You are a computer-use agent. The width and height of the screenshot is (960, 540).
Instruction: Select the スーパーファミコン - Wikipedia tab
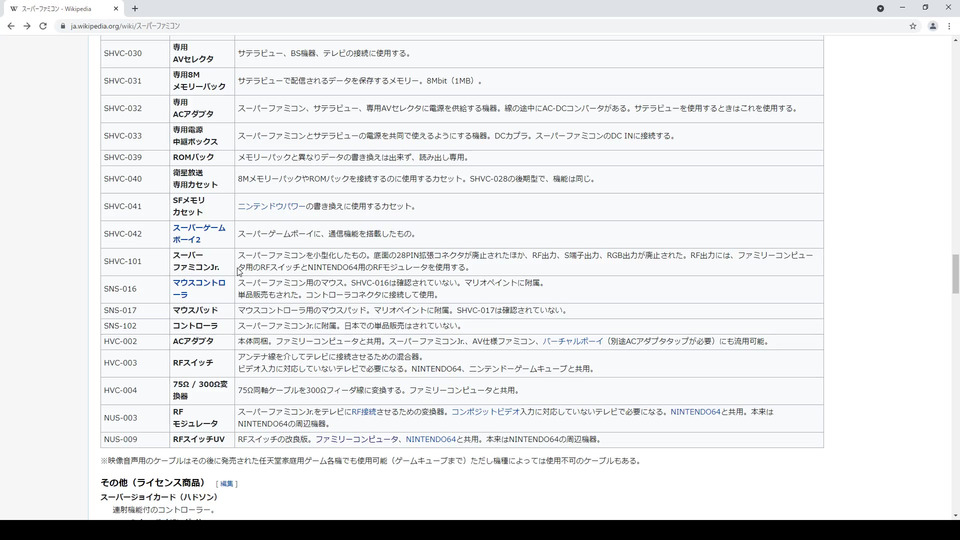click(64, 9)
